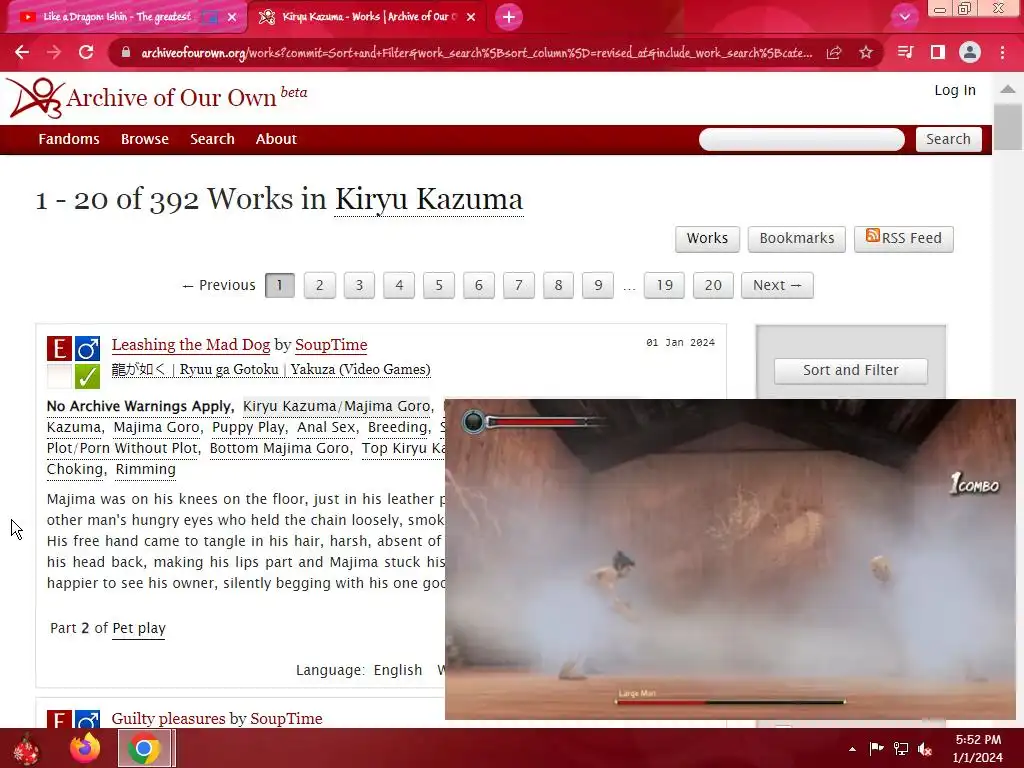The height and width of the screenshot is (768, 1024).
Task: Click the Puppy Play tag
Action: [248, 427]
